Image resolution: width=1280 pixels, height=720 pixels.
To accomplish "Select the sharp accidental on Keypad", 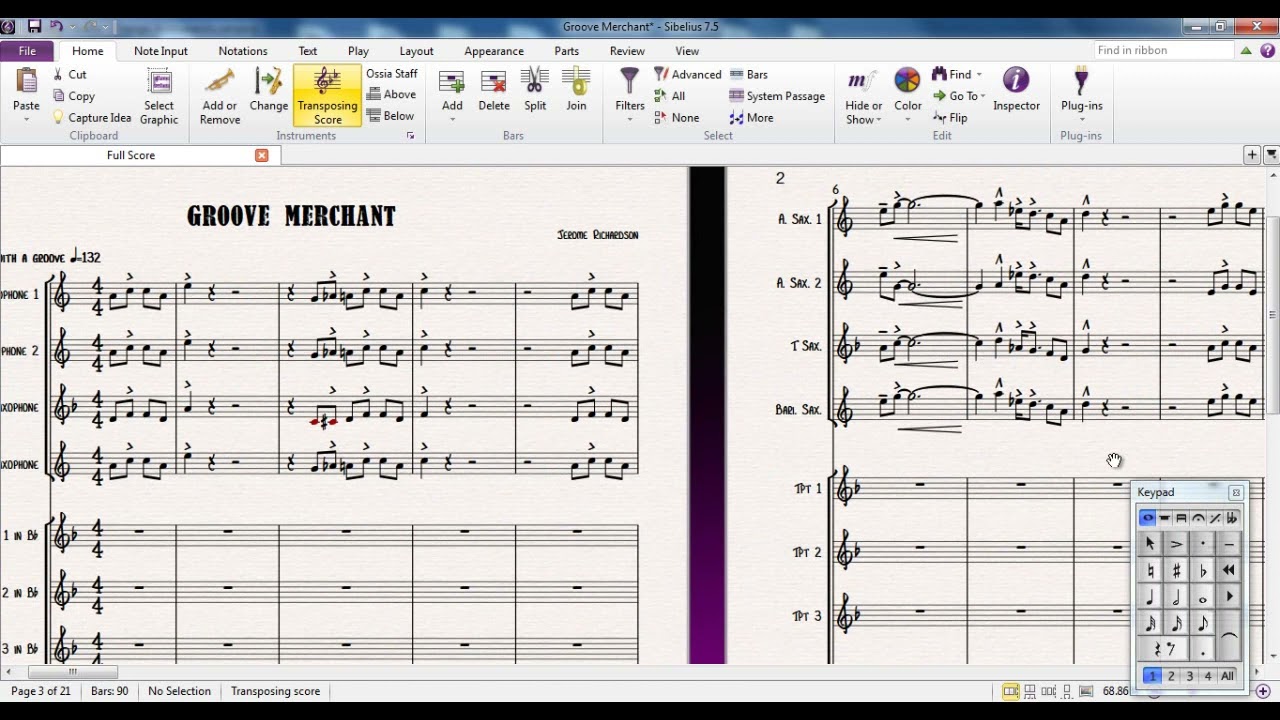I will (1176, 571).
